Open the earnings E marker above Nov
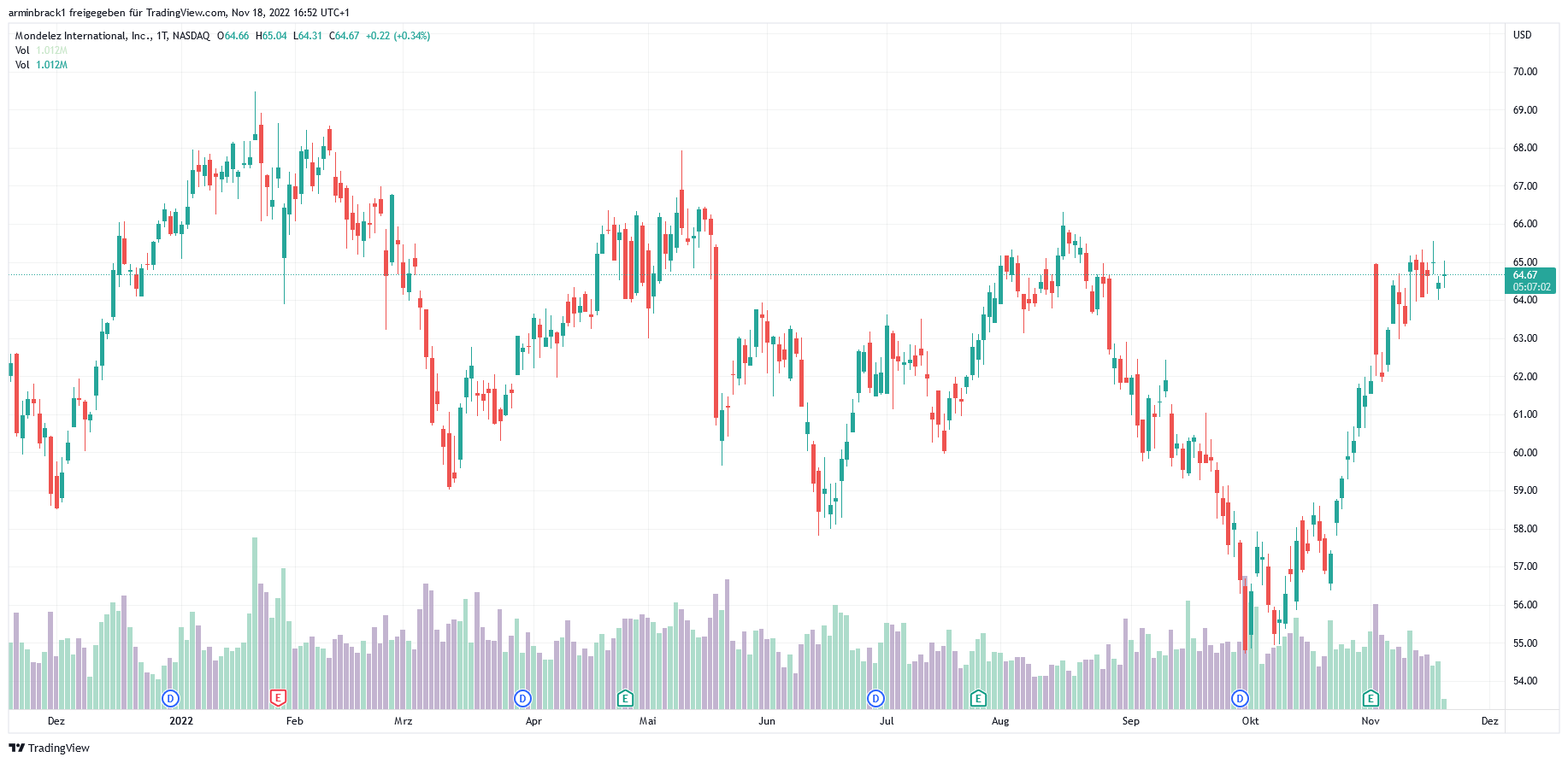This screenshot has width=1568, height=763. (1371, 698)
